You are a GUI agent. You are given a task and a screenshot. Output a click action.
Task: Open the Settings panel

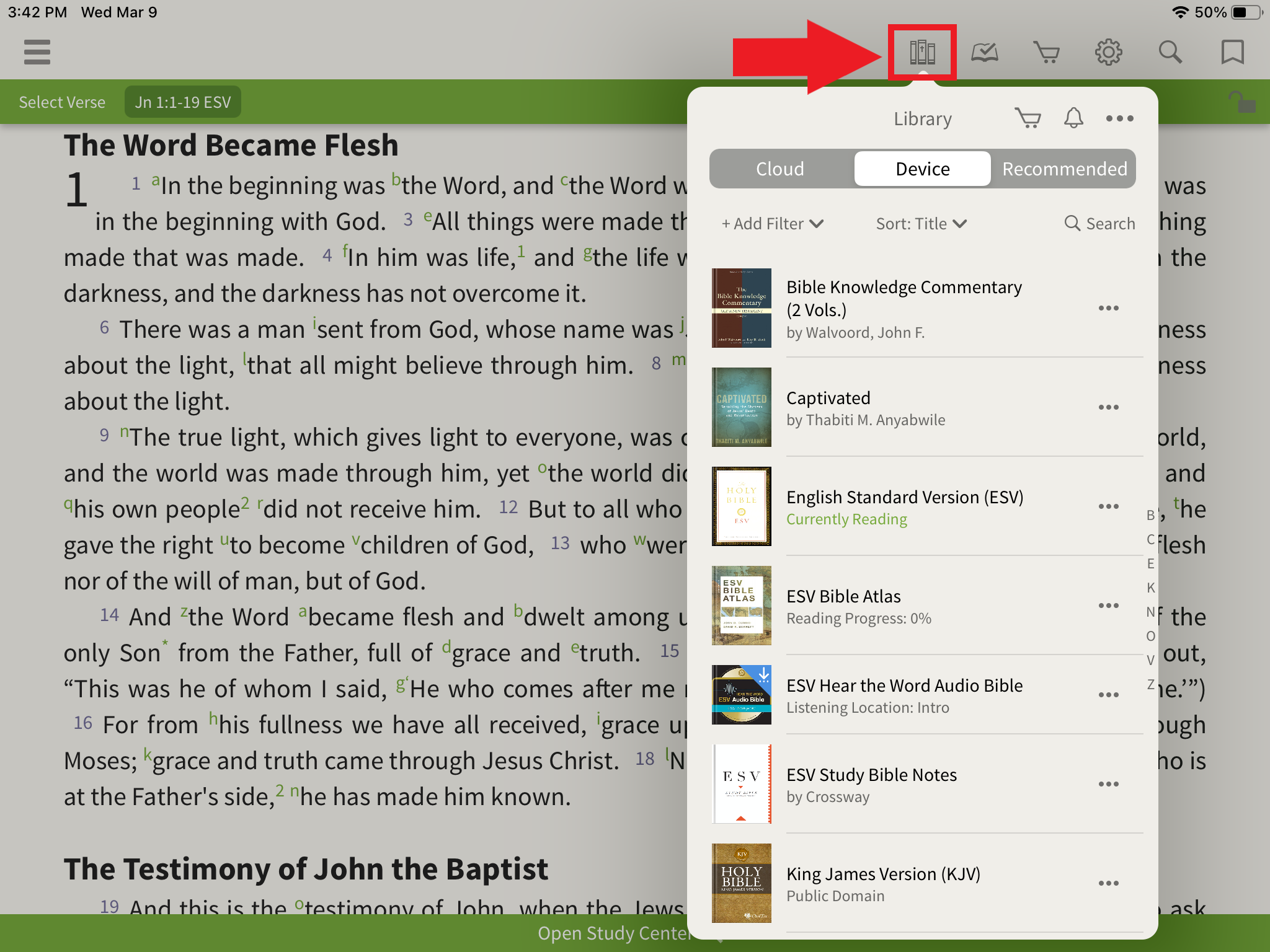(x=1108, y=52)
